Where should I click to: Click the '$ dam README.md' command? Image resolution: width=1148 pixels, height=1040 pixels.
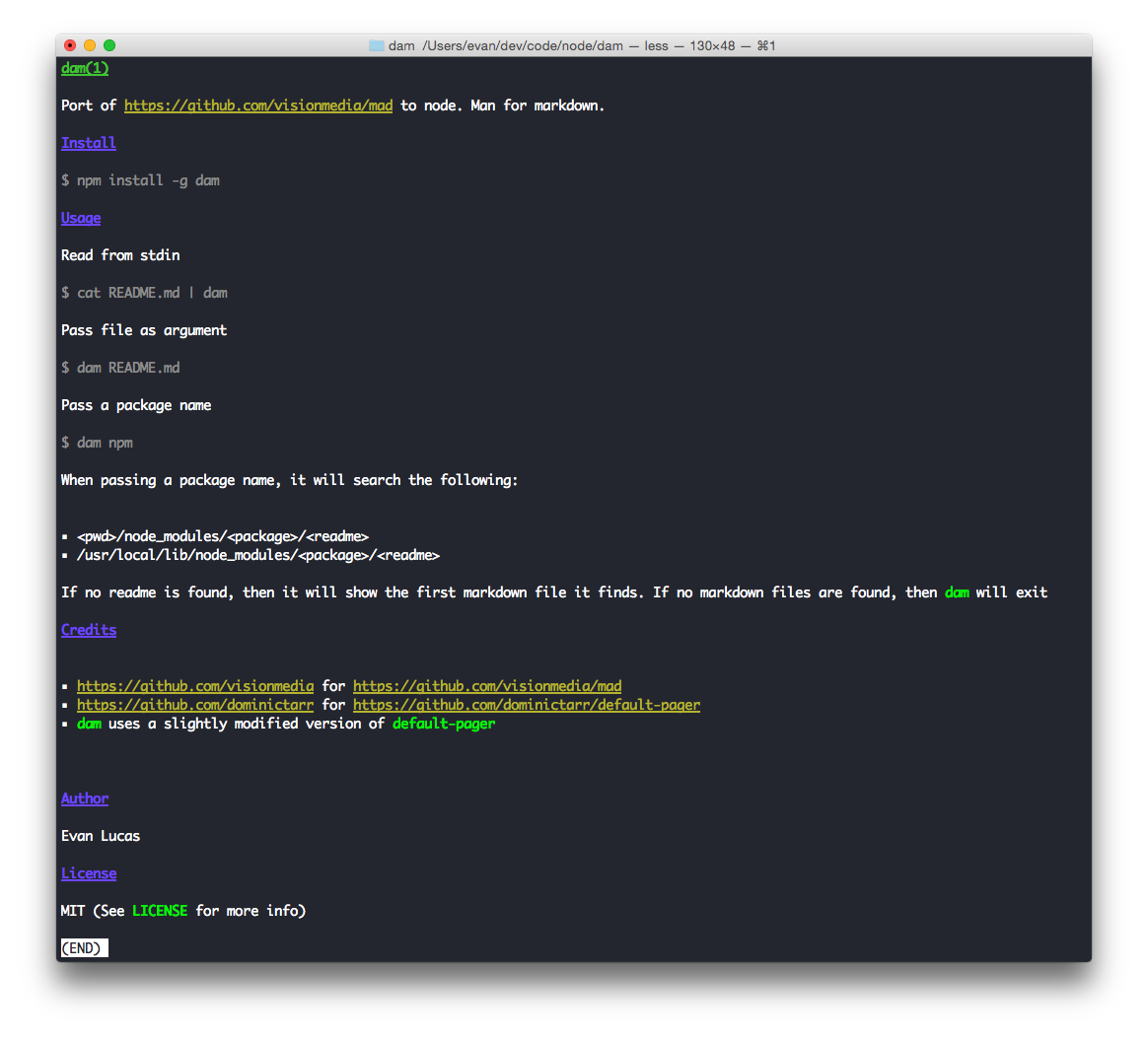(120, 368)
